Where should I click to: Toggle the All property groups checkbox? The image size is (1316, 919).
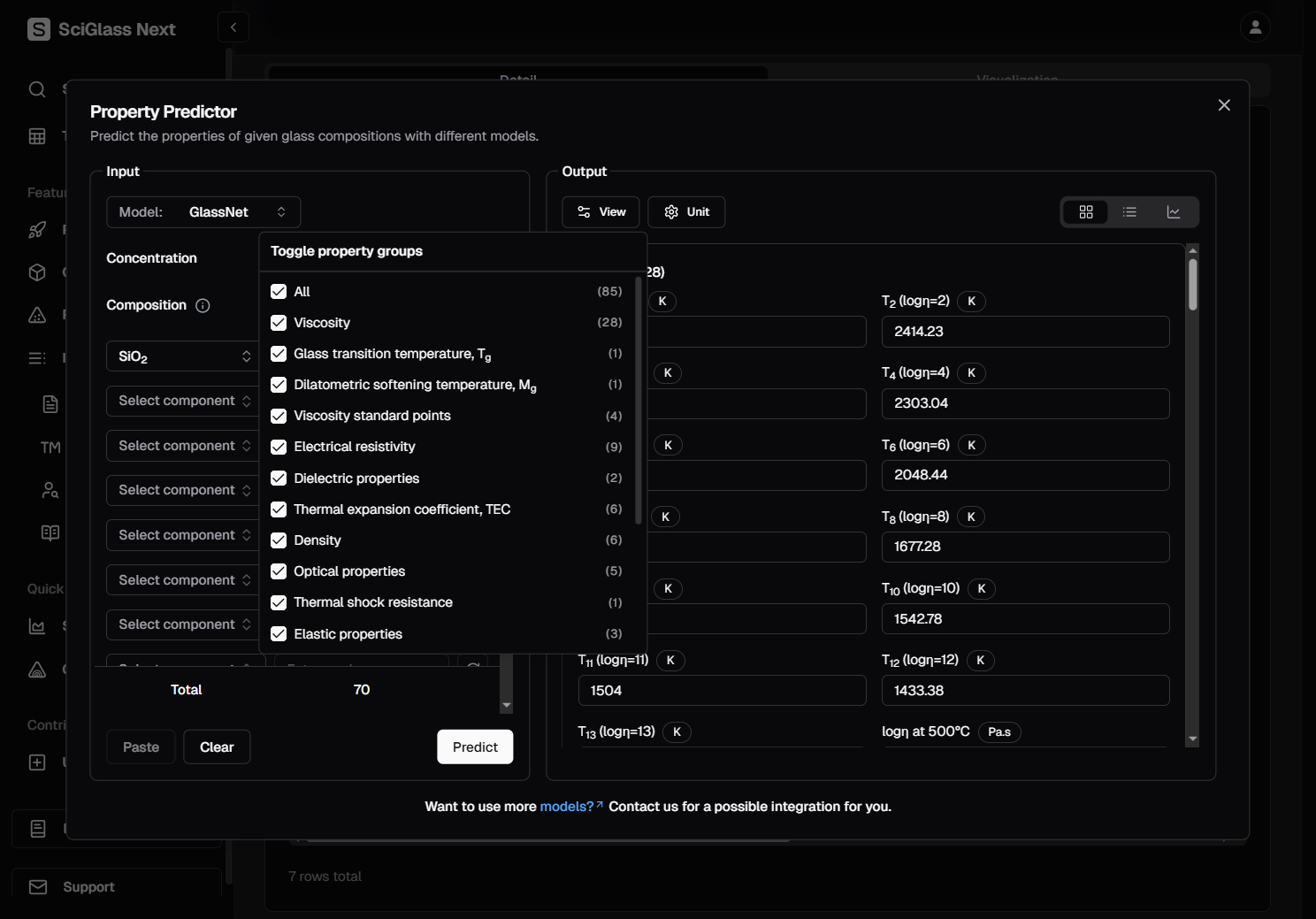(279, 292)
